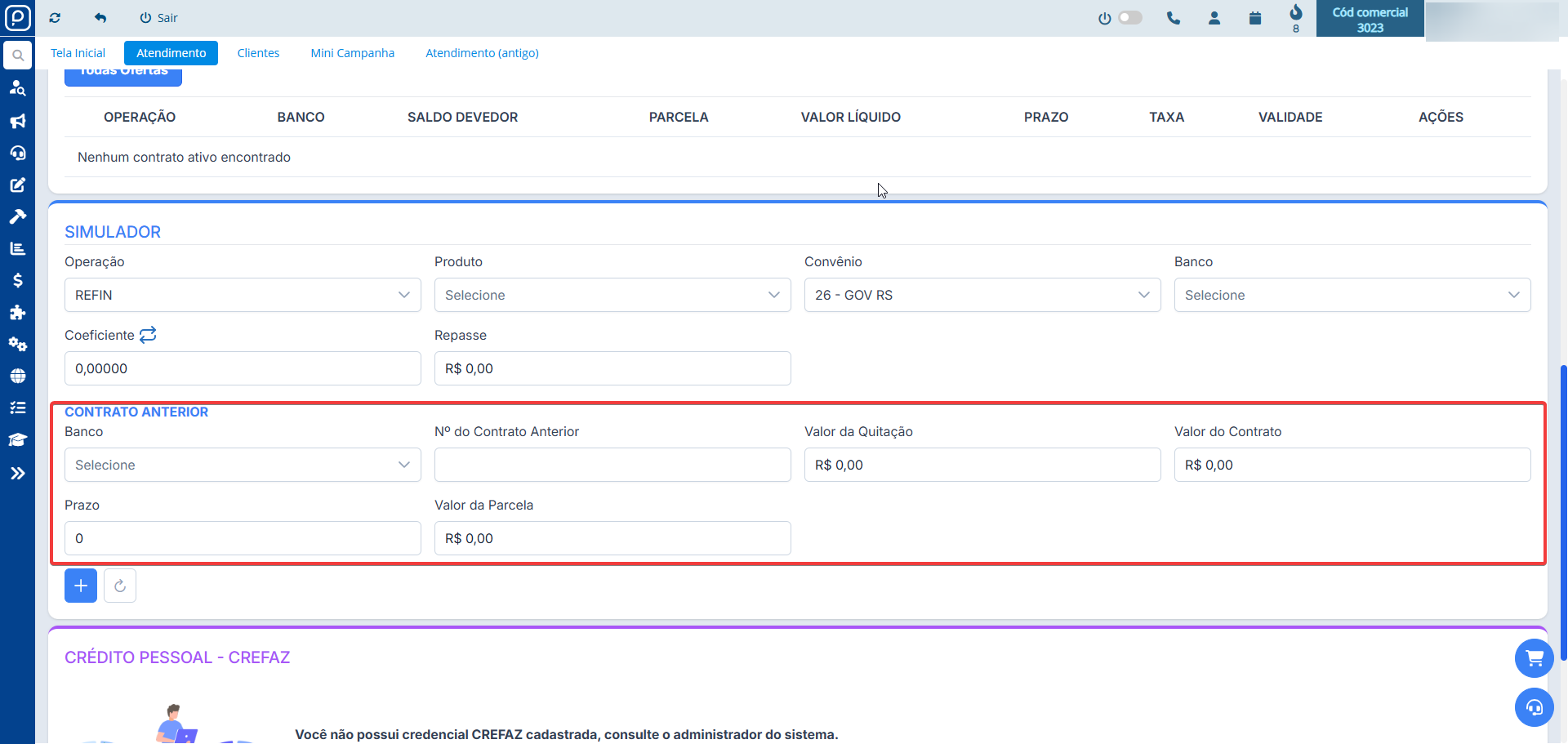The image size is (1568, 744).
Task: Open the Mini Campanha tab
Action: 352,53
